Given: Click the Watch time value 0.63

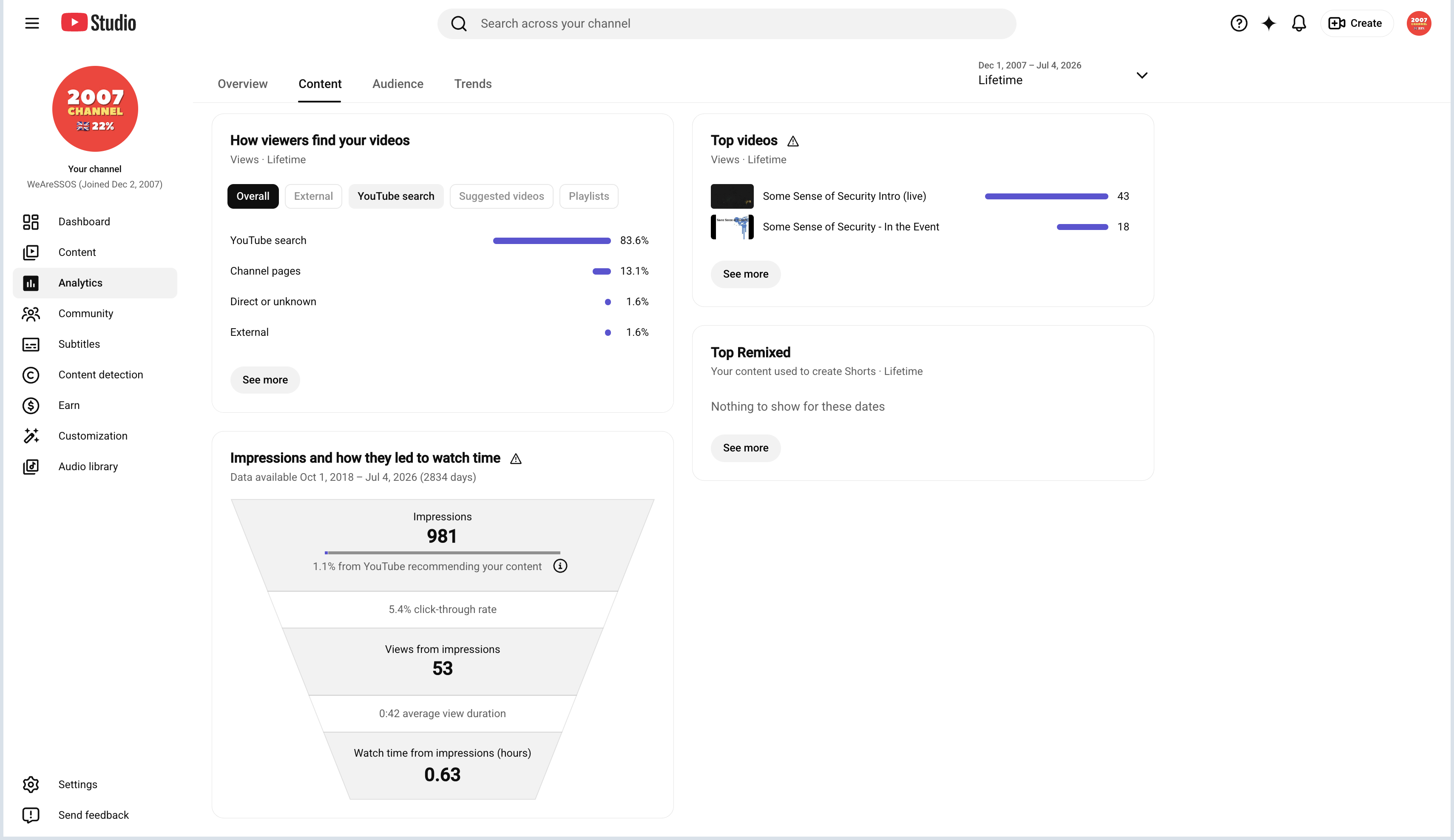Looking at the screenshot, I should tap(442, 774).
